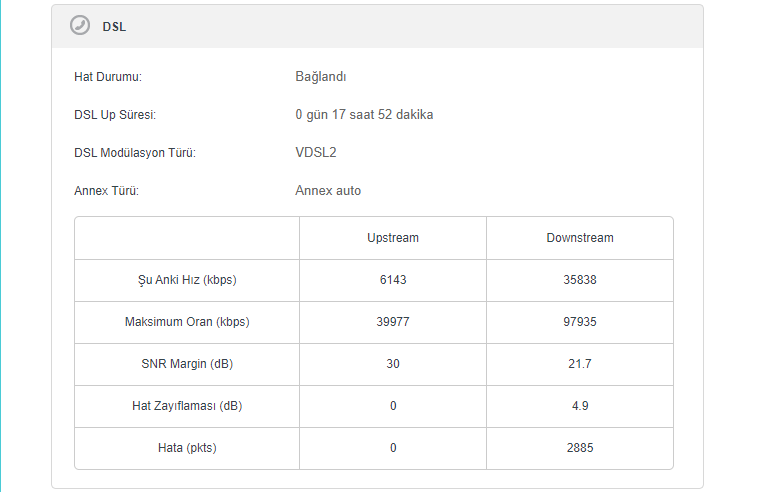Select the Hat Durumu label
The height and width of the screenshot is (492, 765).
108,77
